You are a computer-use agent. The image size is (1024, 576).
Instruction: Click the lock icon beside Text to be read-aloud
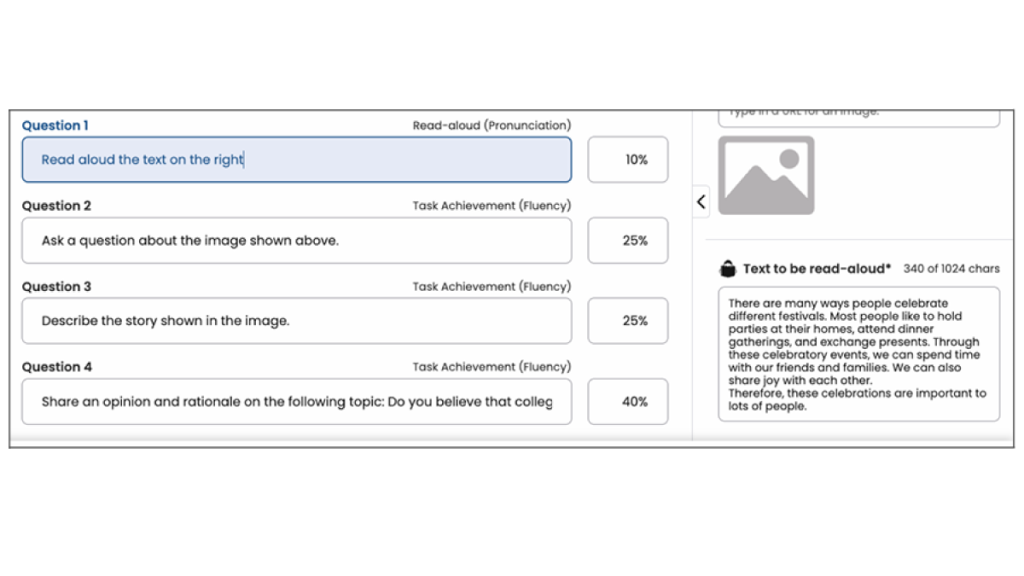tap(728, 269)
